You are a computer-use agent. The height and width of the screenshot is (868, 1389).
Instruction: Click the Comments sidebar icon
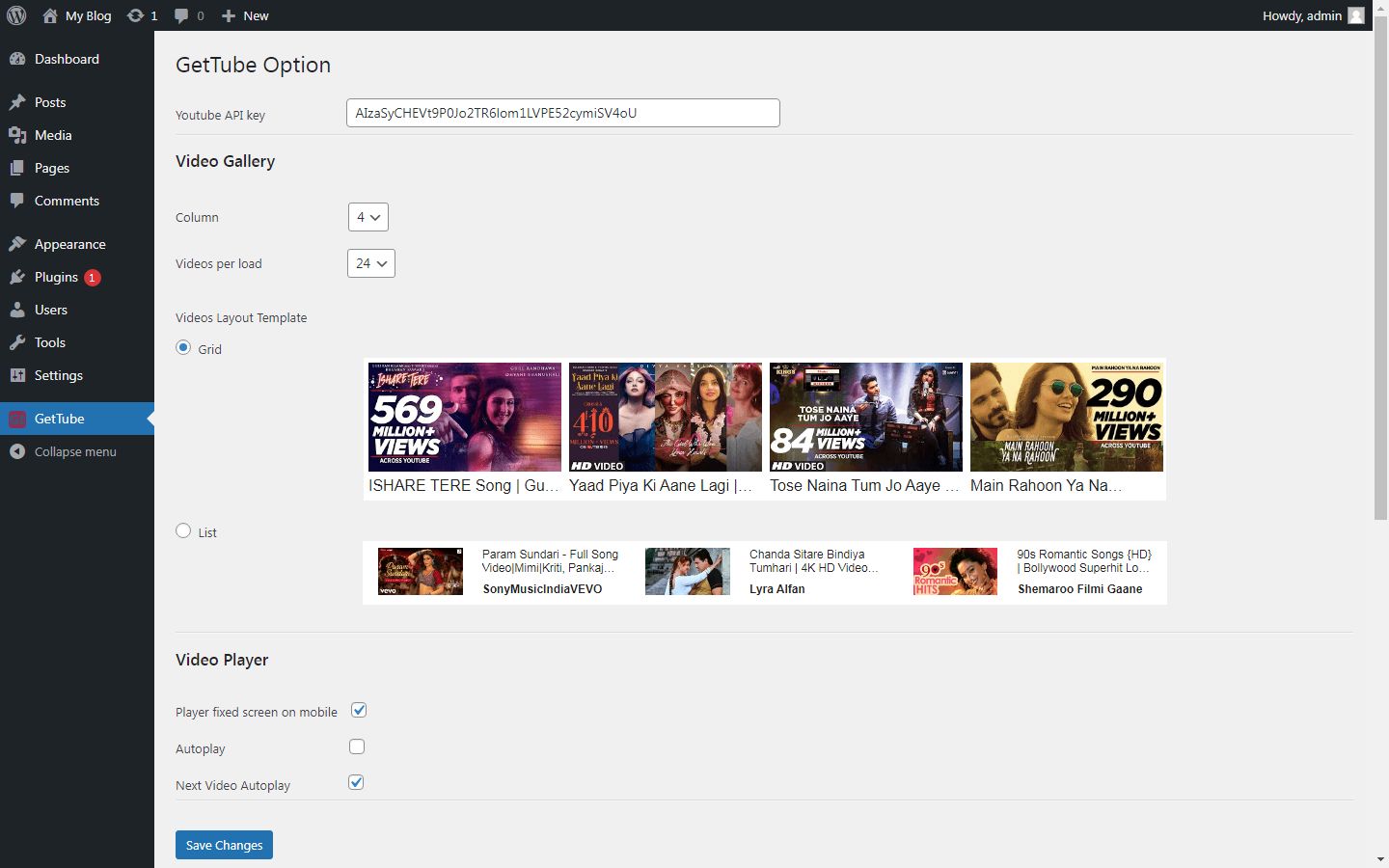click(x=17, y=201)
